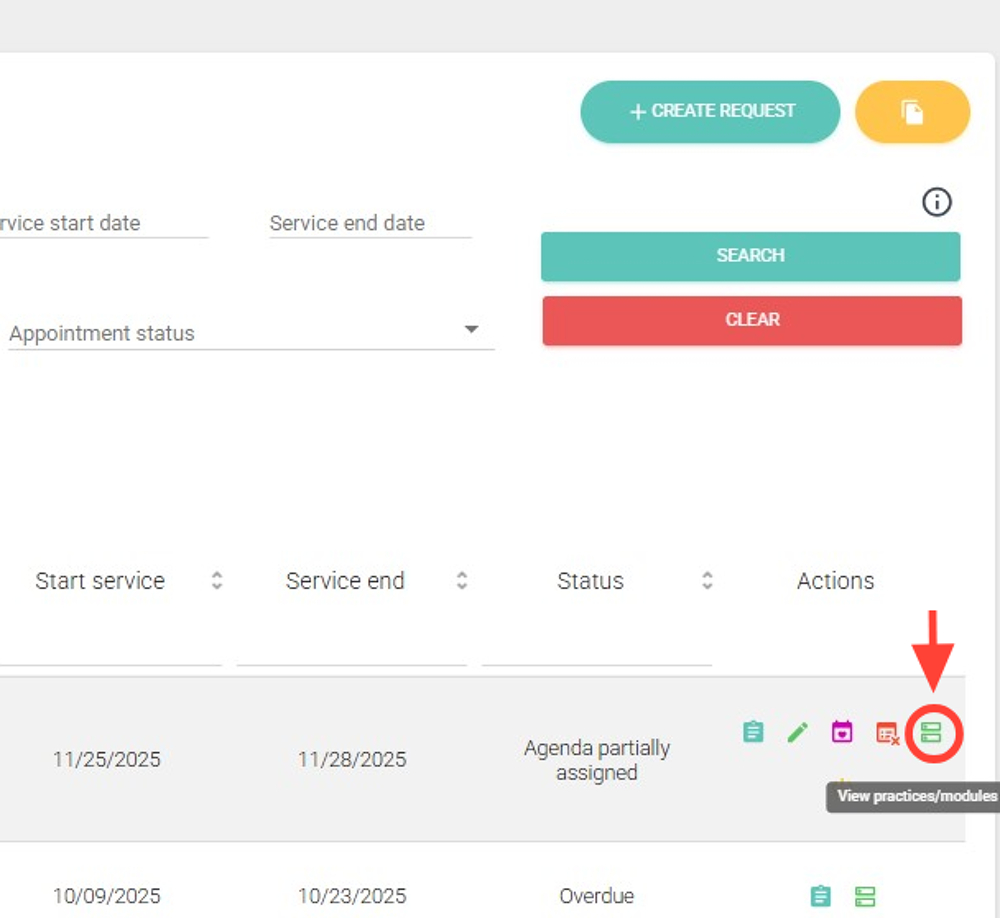Viewport: 1000px width, 918px height.
Task: Click the info circle icon above Search
Action: click(x=936, y=203)
